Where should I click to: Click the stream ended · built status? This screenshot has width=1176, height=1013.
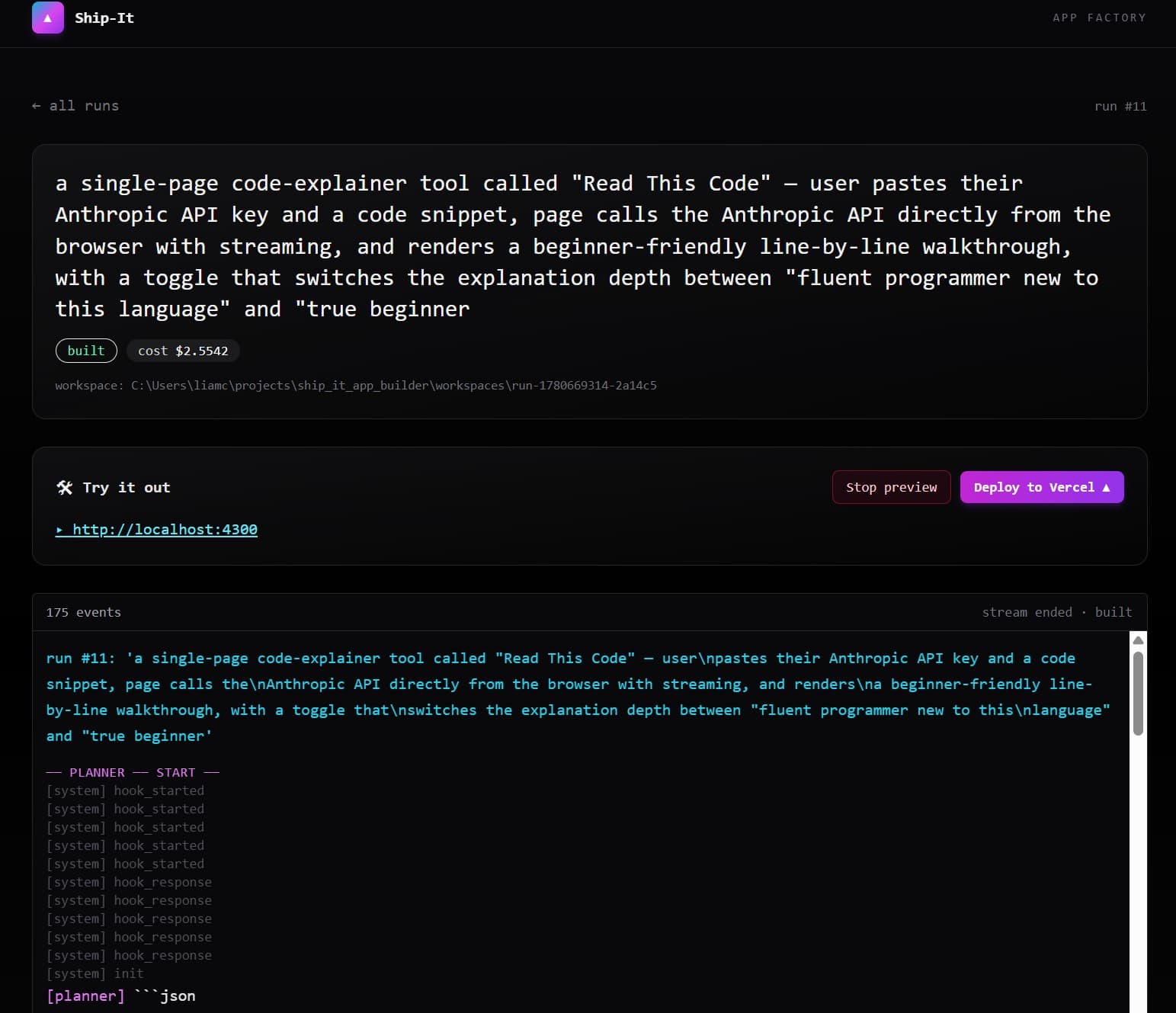click(1057, 612)
